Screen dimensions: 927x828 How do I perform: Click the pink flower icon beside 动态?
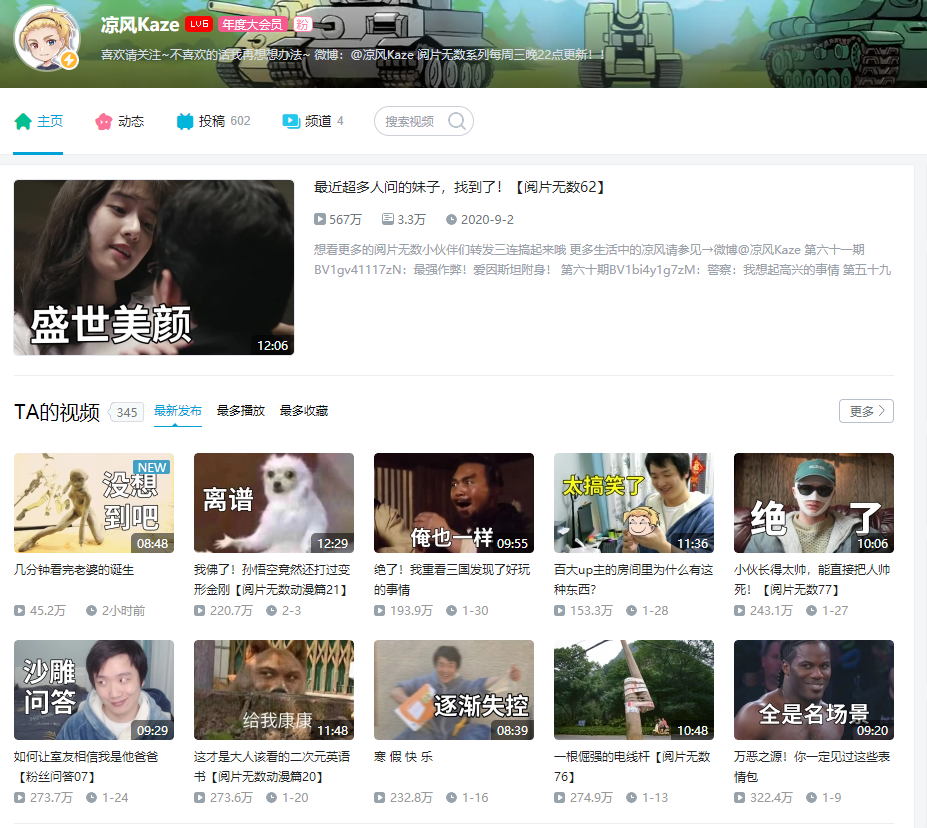pos(103,121)
